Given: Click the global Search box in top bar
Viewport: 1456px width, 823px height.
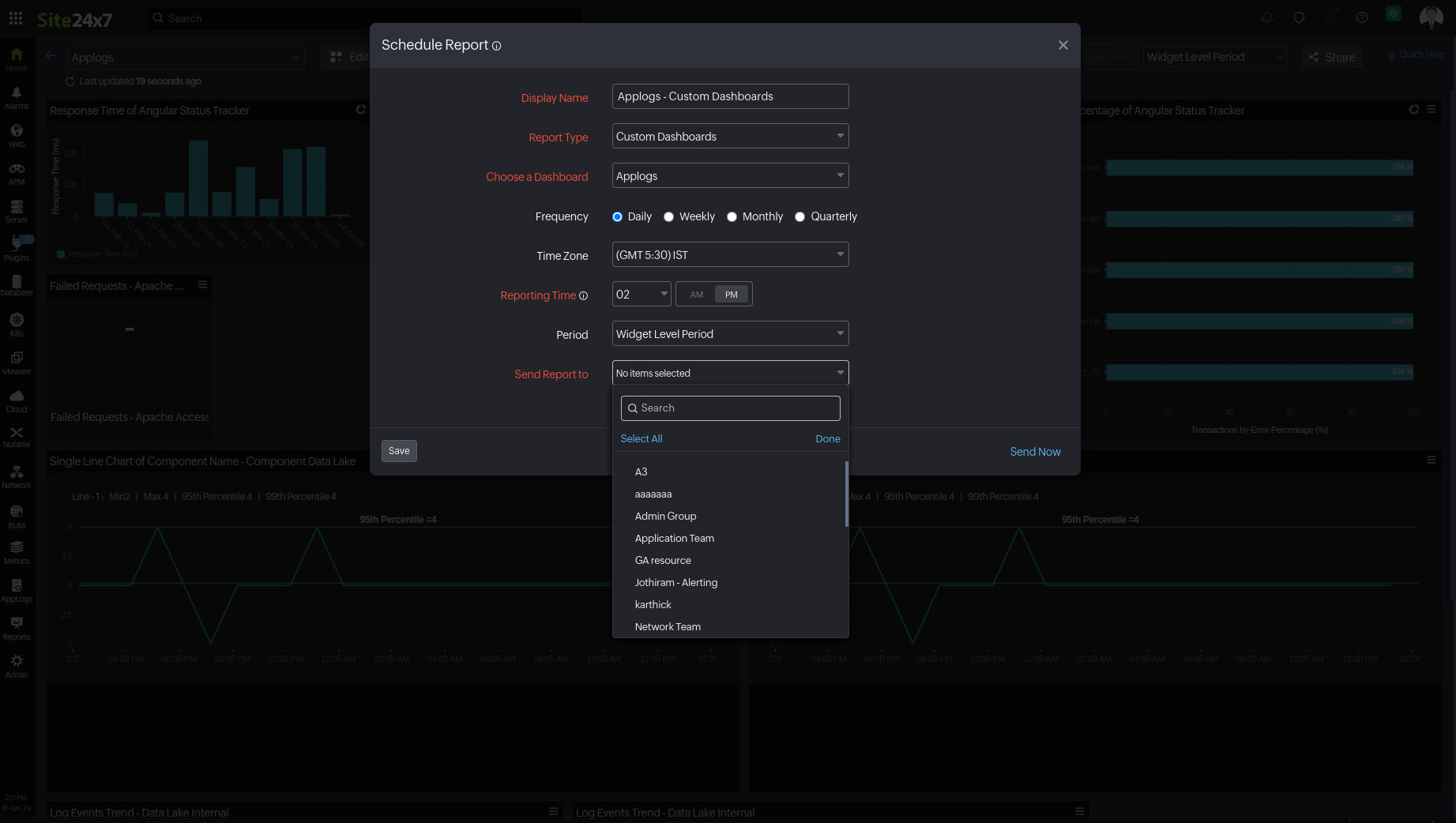Looking at the screenshot, I should click(x=365, y=18).
